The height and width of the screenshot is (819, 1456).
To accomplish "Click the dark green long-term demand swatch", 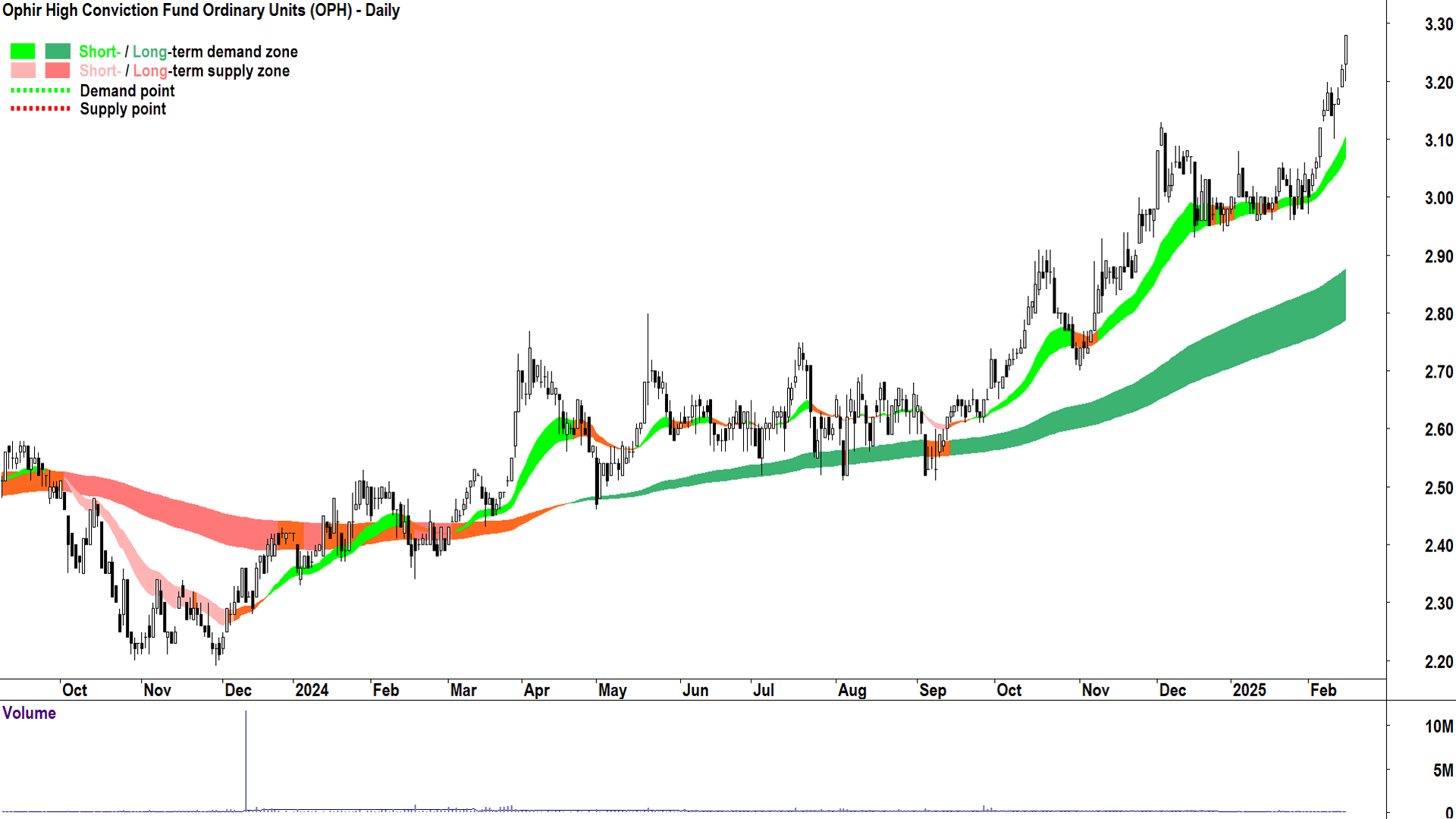I will click(x=58, y=52).
